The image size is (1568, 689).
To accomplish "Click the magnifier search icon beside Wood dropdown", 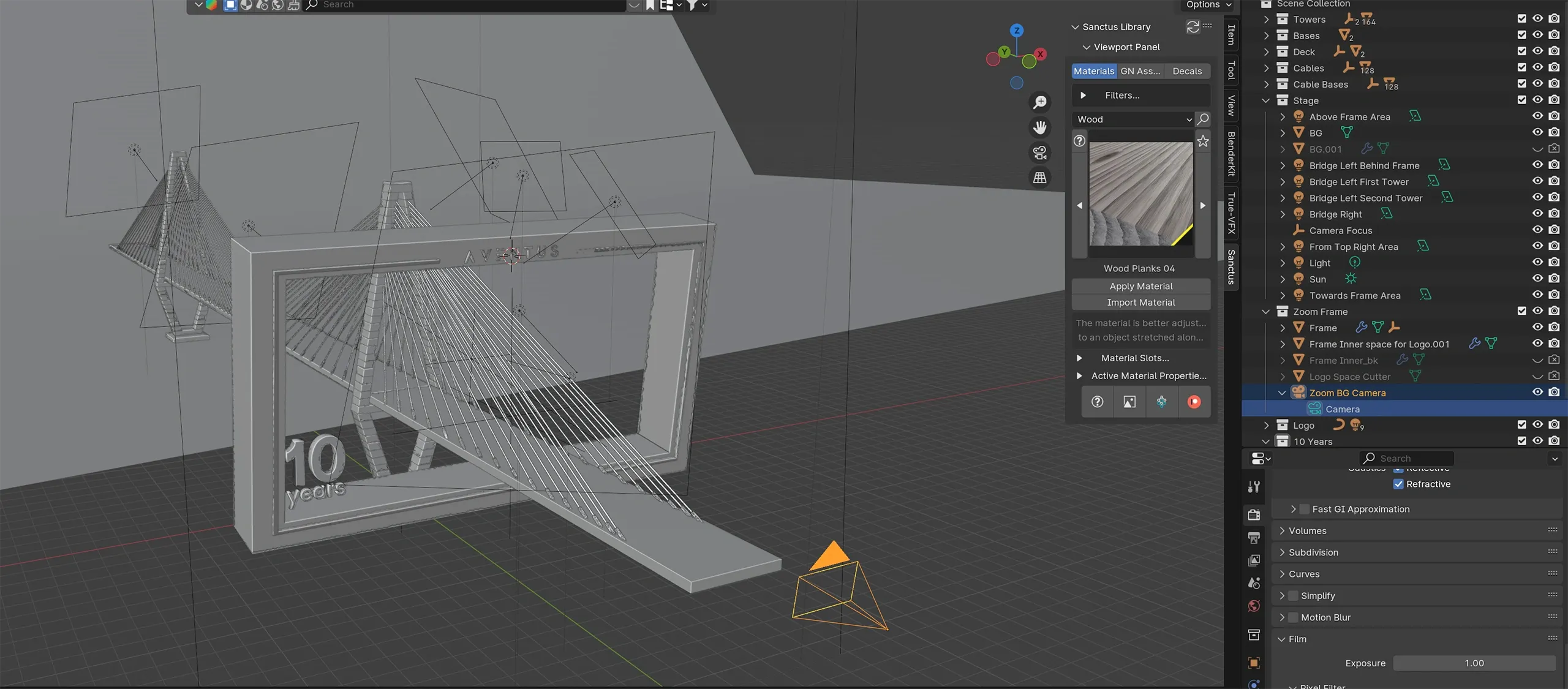I will click(1203, 119).
